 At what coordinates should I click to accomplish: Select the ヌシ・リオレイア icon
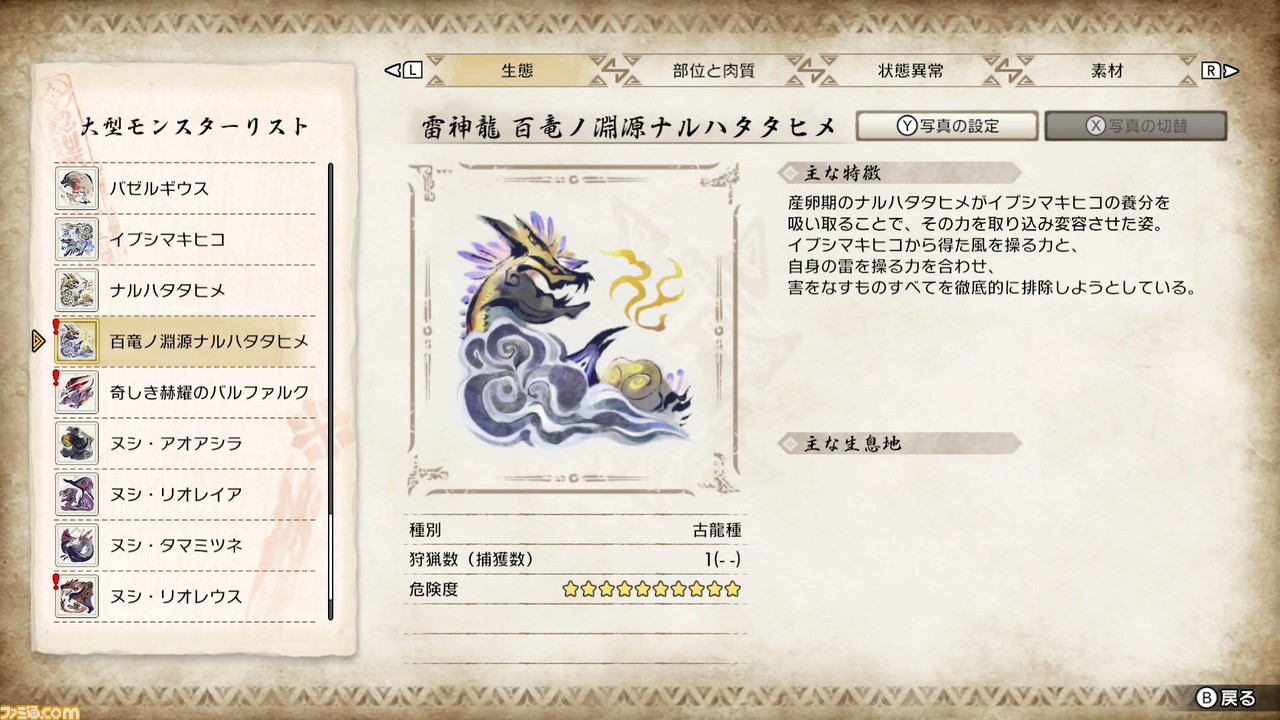(76, 494)
